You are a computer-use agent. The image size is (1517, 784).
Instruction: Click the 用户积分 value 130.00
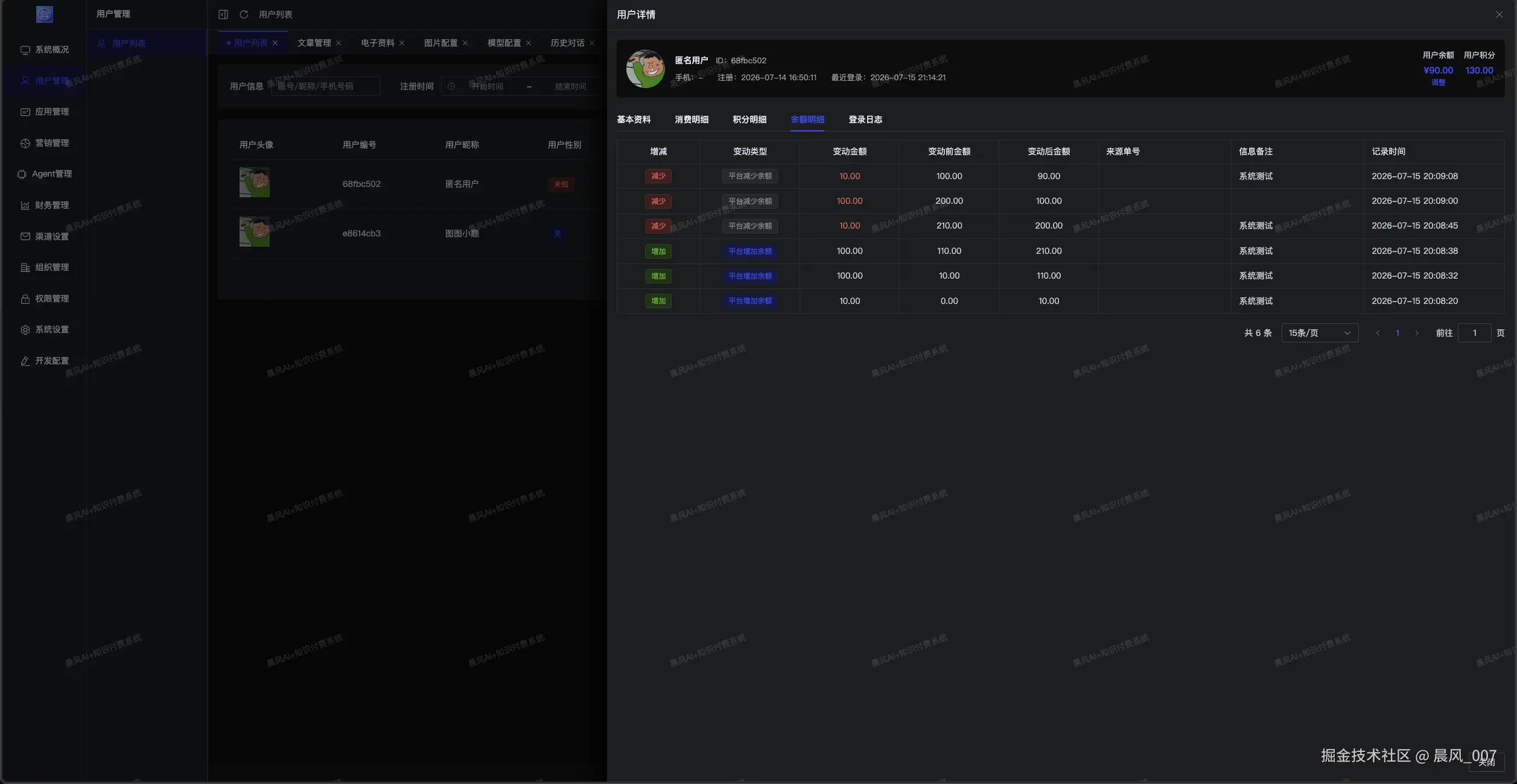tap(1480, 71)
